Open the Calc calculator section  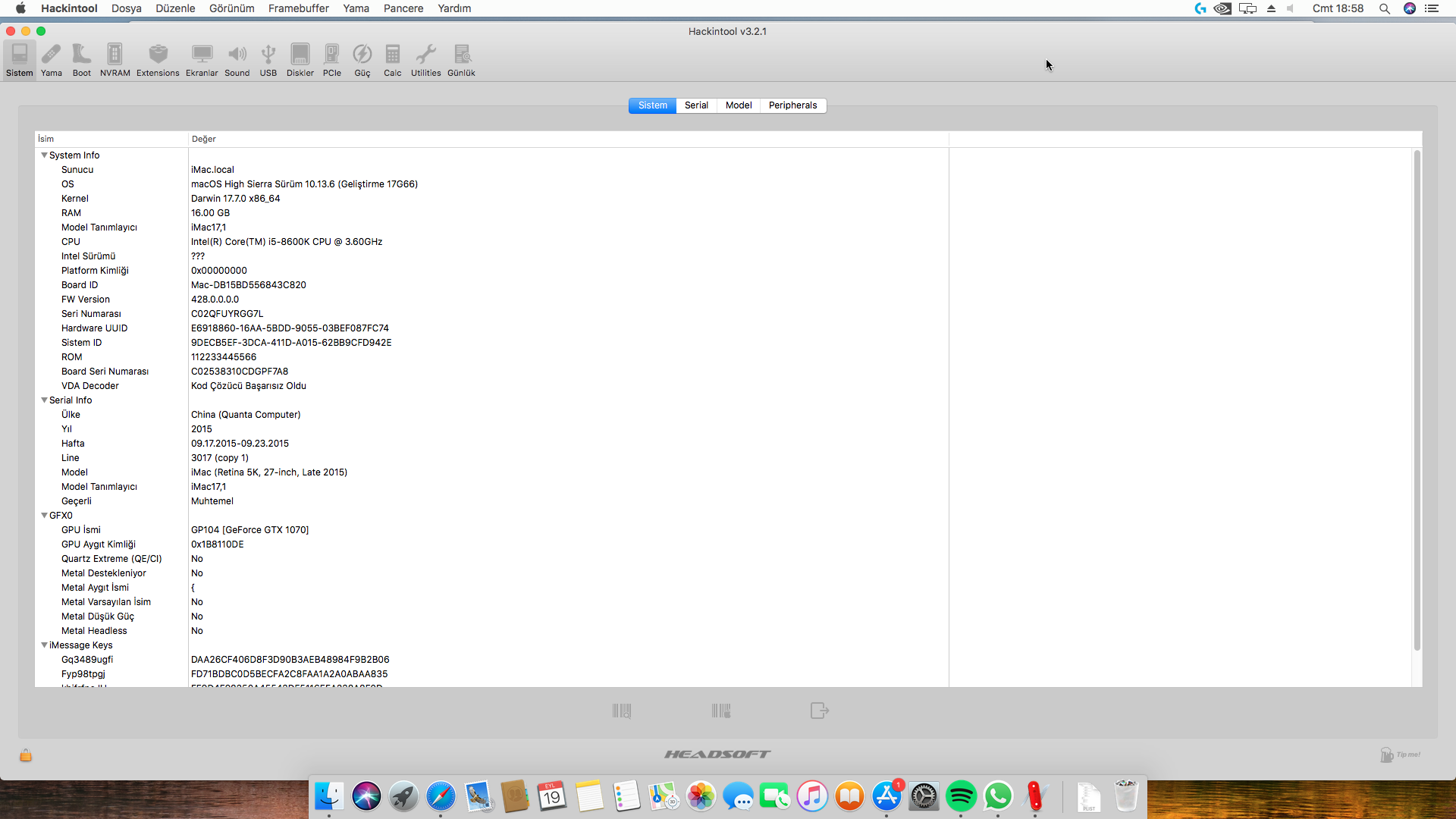(392, 60)
